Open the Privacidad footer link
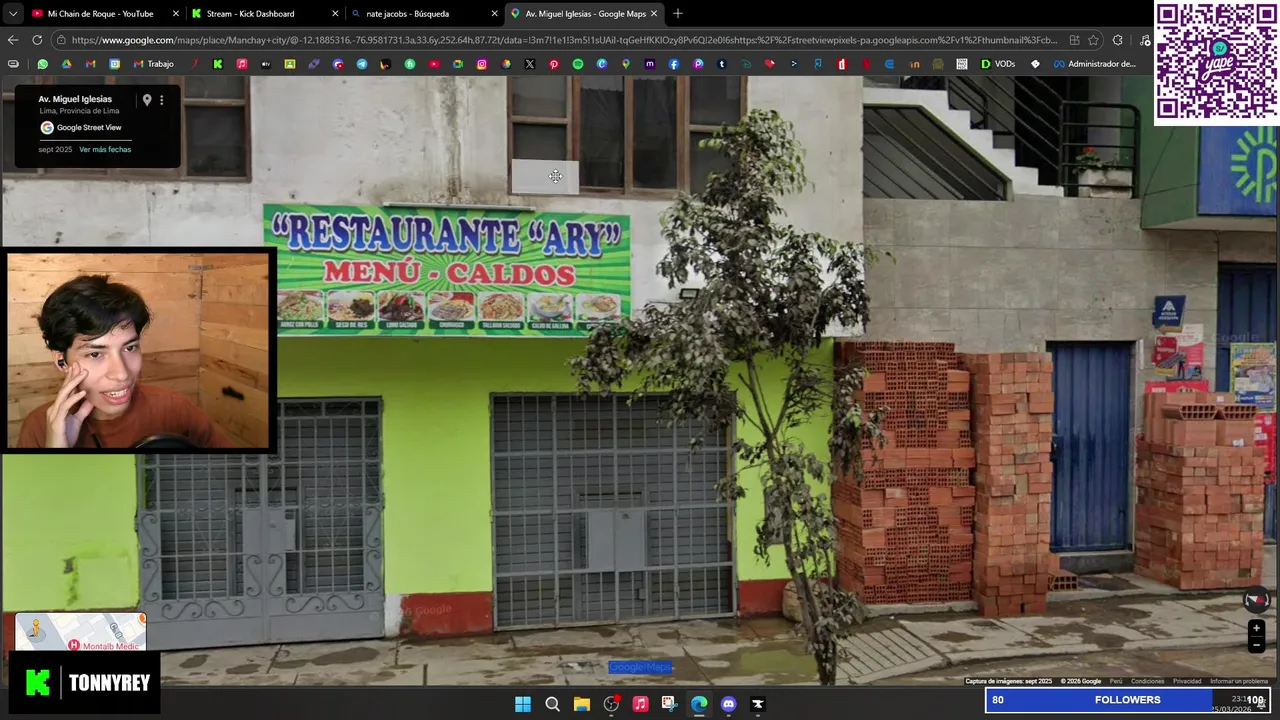The image size is (1280, 720). pyautogui.click(x=1187, y=681)
